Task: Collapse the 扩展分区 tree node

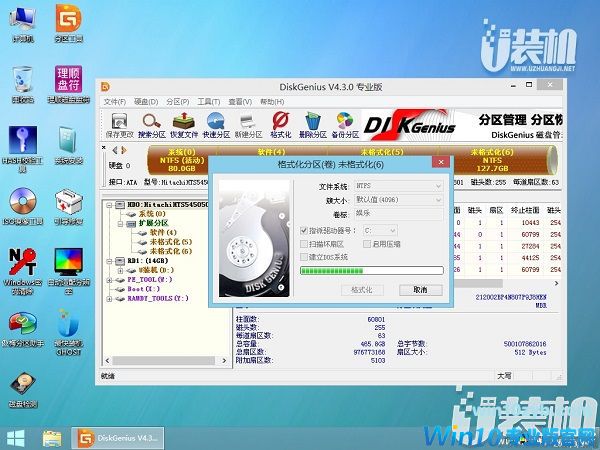Action: (x=121, y=224)
